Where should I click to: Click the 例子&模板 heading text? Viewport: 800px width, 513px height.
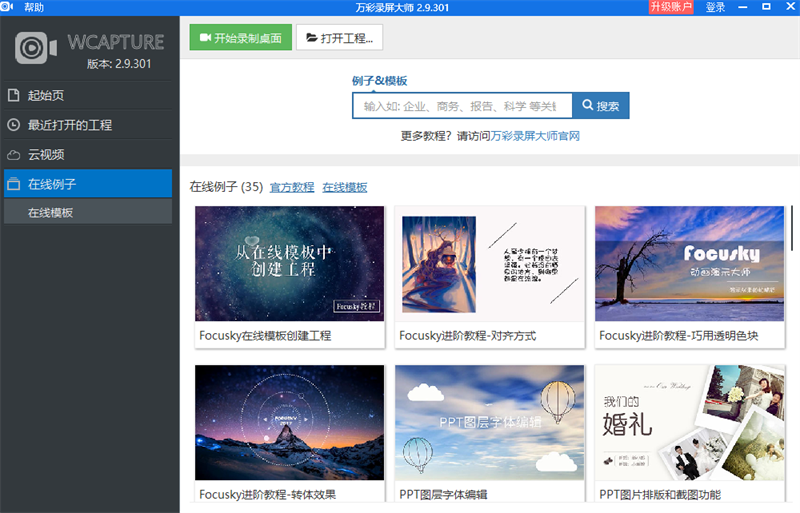pyautogui.click(x=380, y=81)
